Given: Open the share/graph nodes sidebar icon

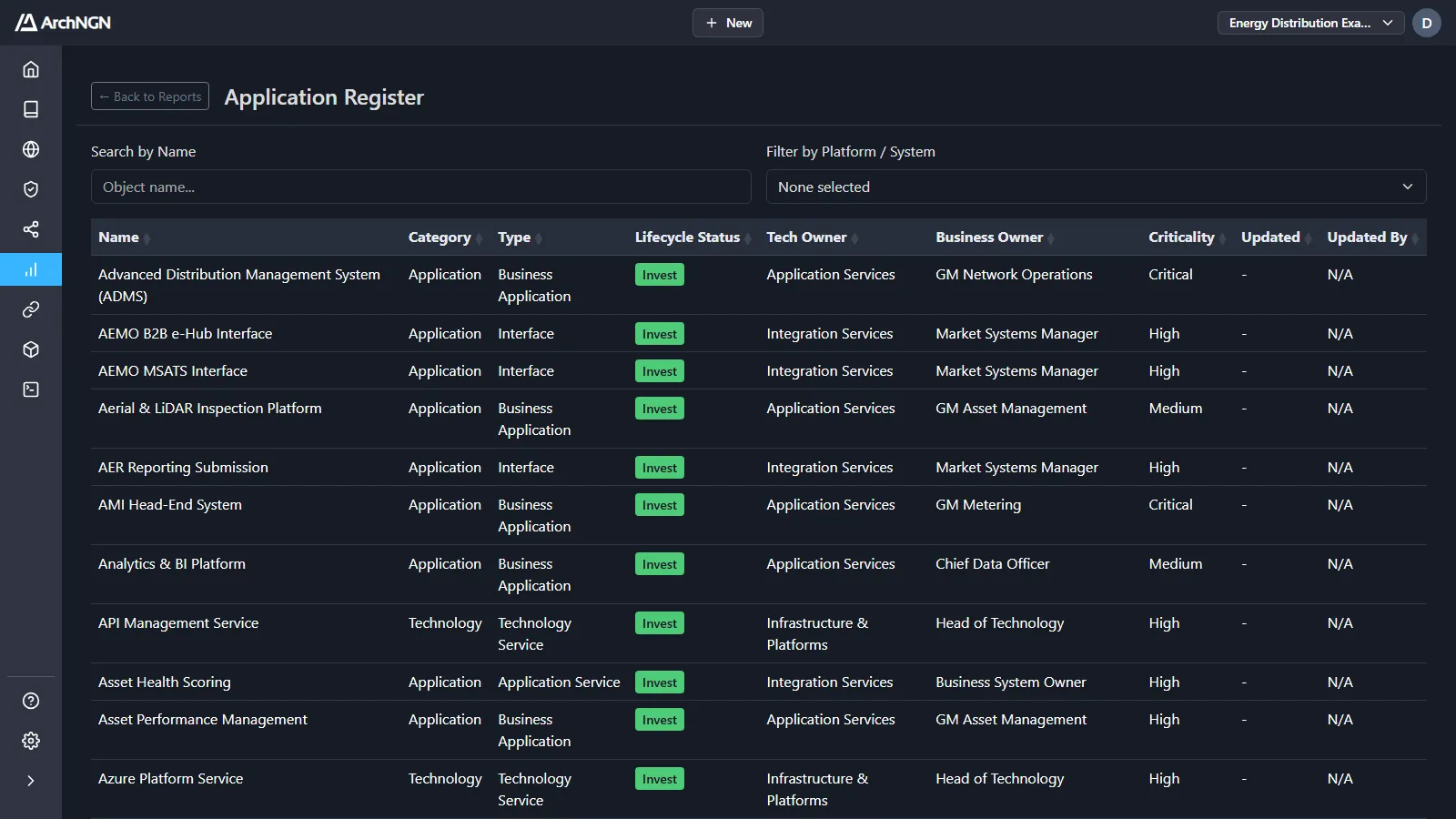Looking at the screenshot, I should (31, 229).
